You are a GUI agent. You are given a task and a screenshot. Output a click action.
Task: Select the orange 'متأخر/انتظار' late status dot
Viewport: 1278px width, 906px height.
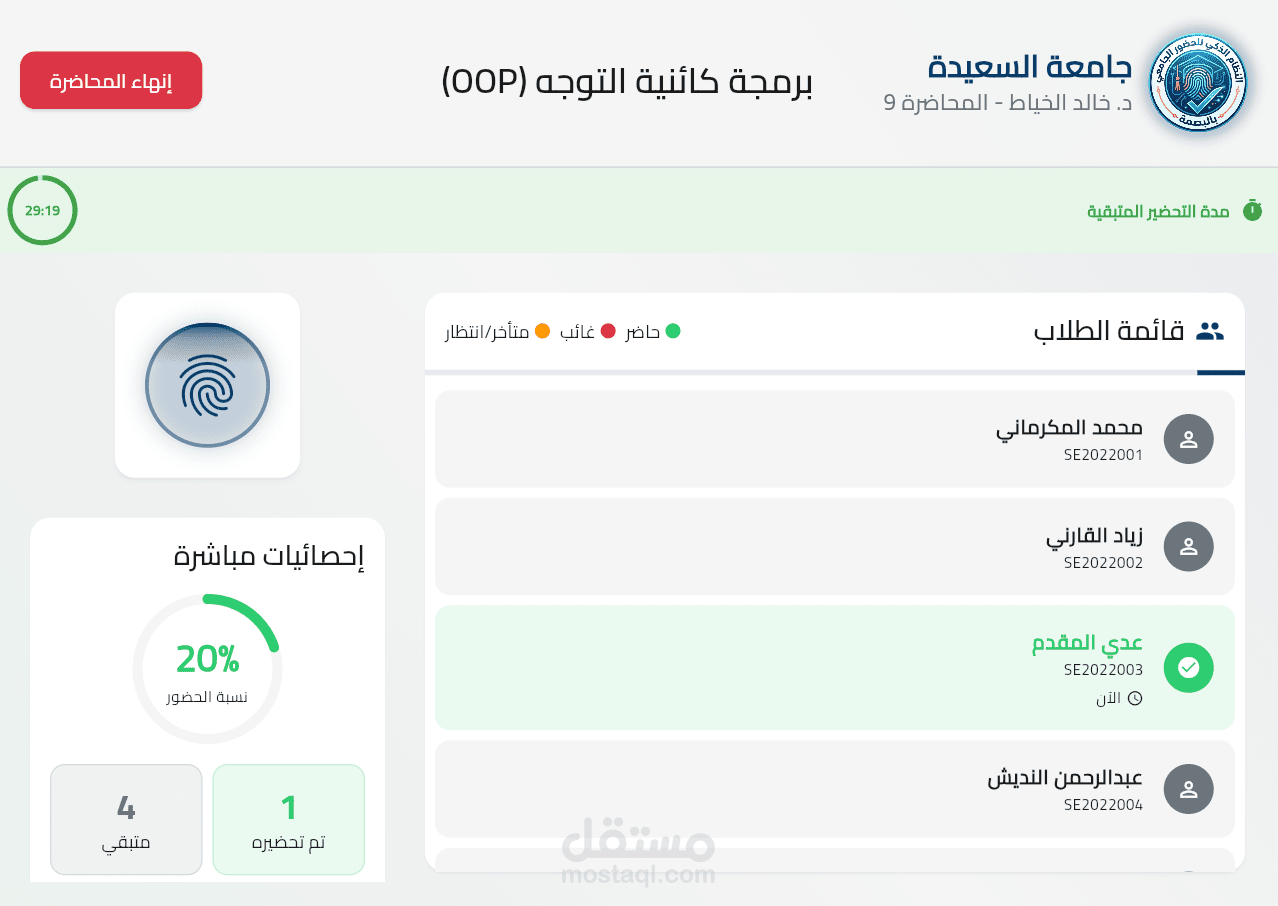[542, 331]
